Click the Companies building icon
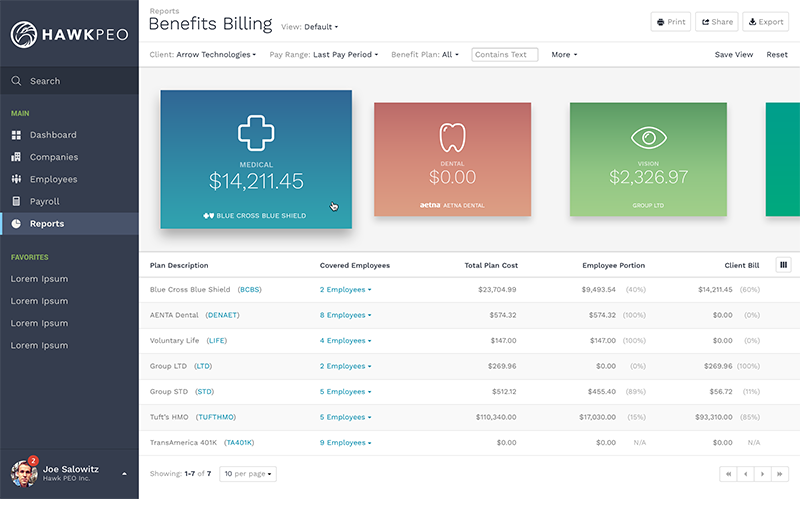 (x=16, y=157)
